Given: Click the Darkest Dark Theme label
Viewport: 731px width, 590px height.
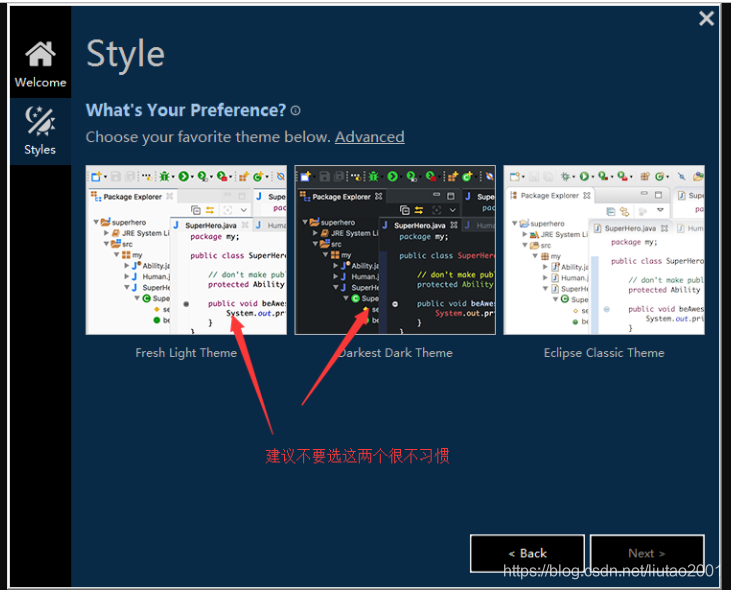Looking at the screenshot, I should pos(395,353).
